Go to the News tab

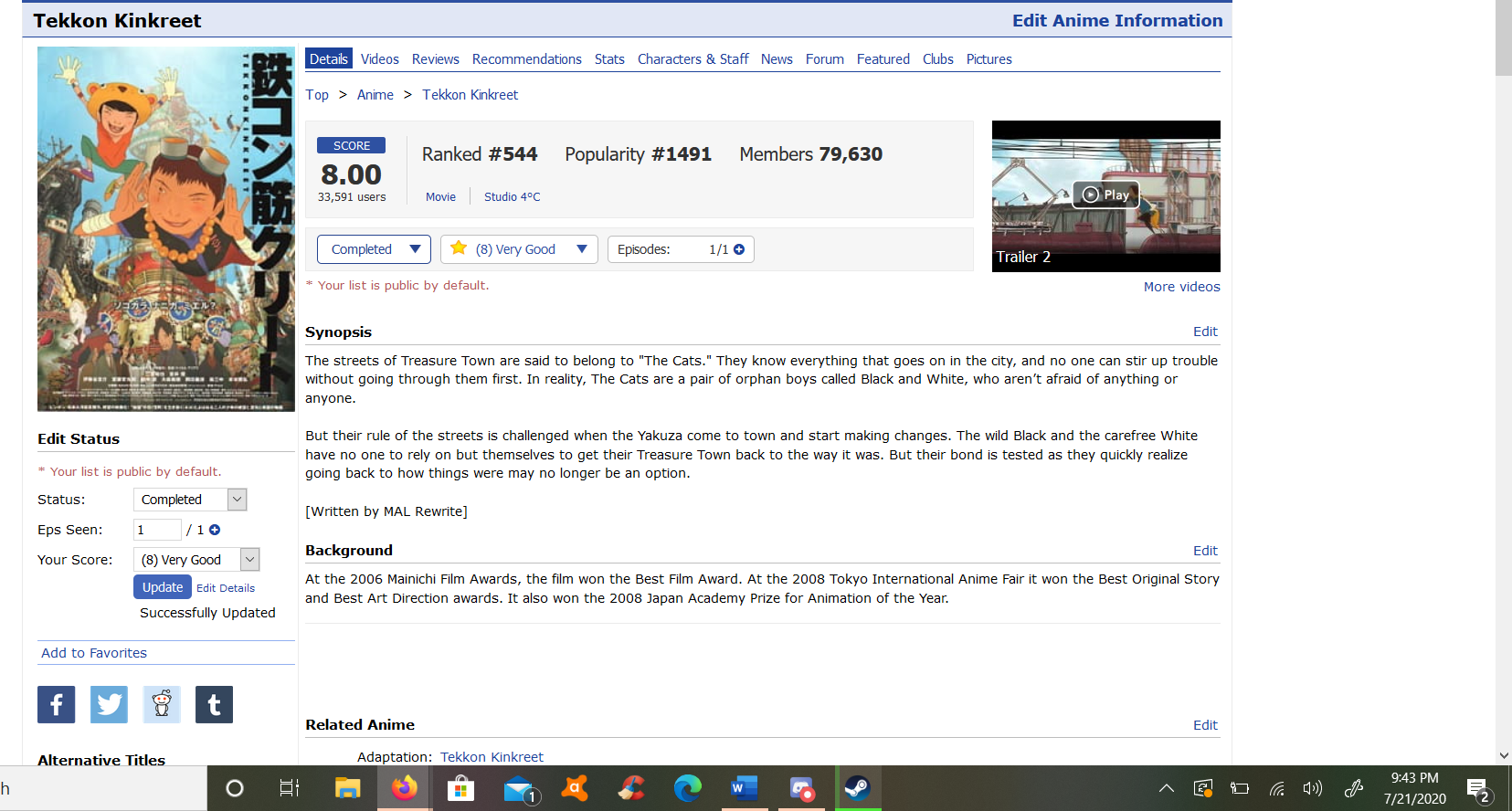pos(777,59)
